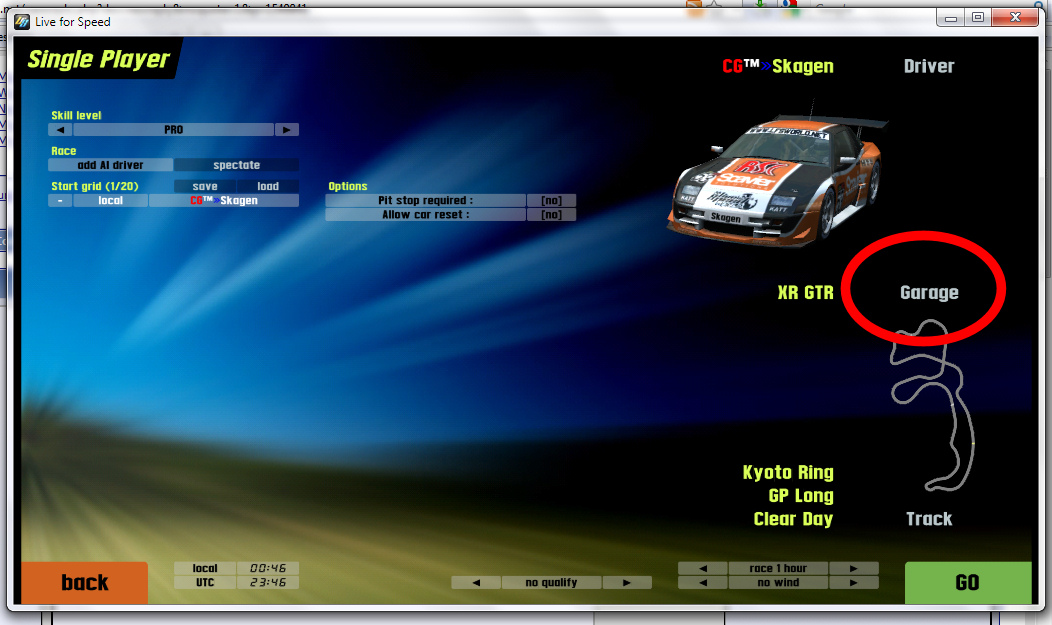Select CG Skagen in start grid
Viewport: 1052px width, 625px height.
click(224, 201)
